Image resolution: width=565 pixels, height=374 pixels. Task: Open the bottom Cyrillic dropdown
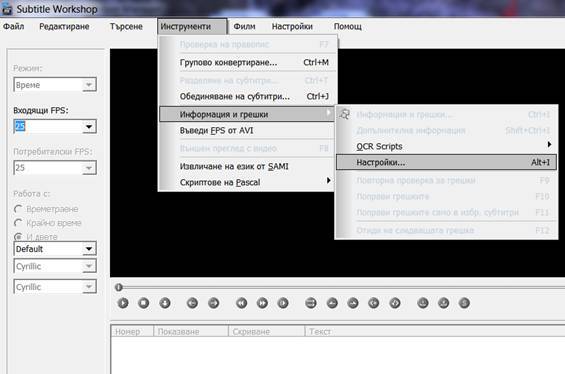[x=55, y=287]
